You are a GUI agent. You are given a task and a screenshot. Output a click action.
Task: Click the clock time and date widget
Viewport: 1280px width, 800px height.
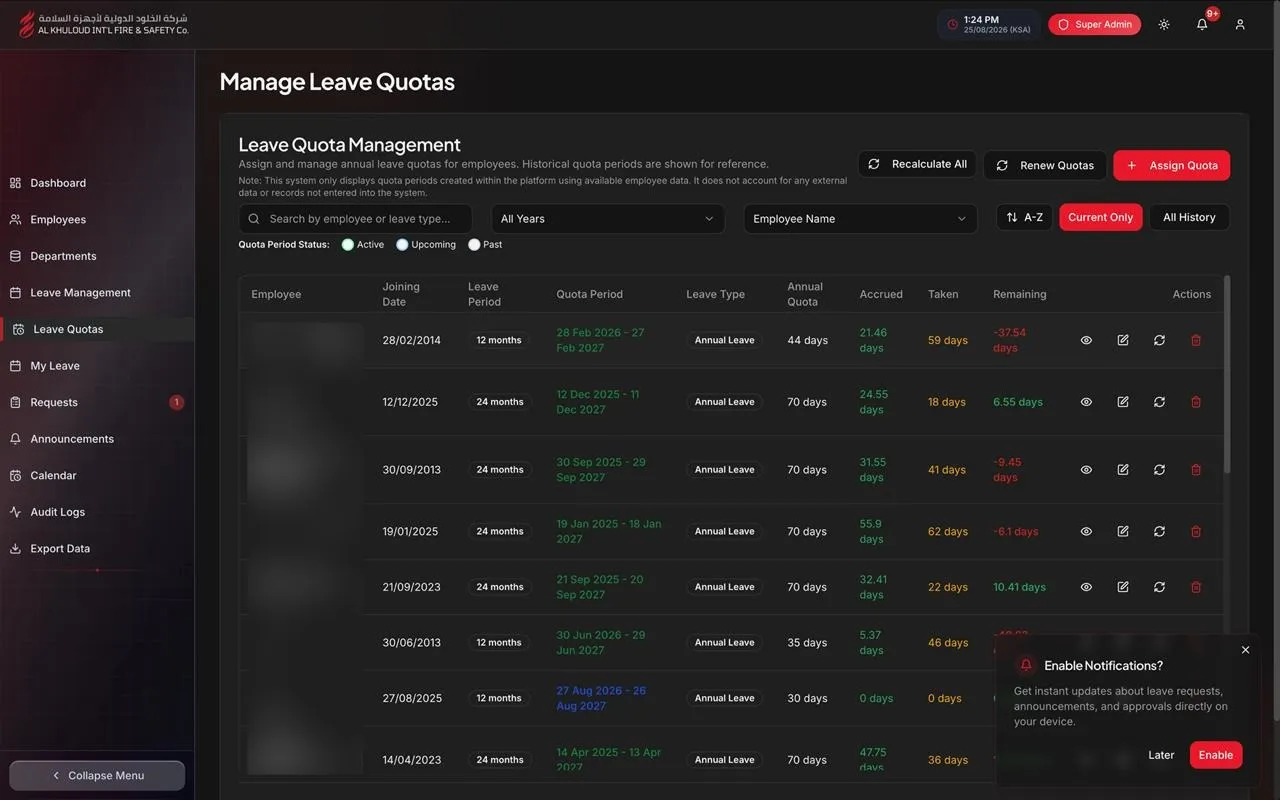click(x=988, y=24)
